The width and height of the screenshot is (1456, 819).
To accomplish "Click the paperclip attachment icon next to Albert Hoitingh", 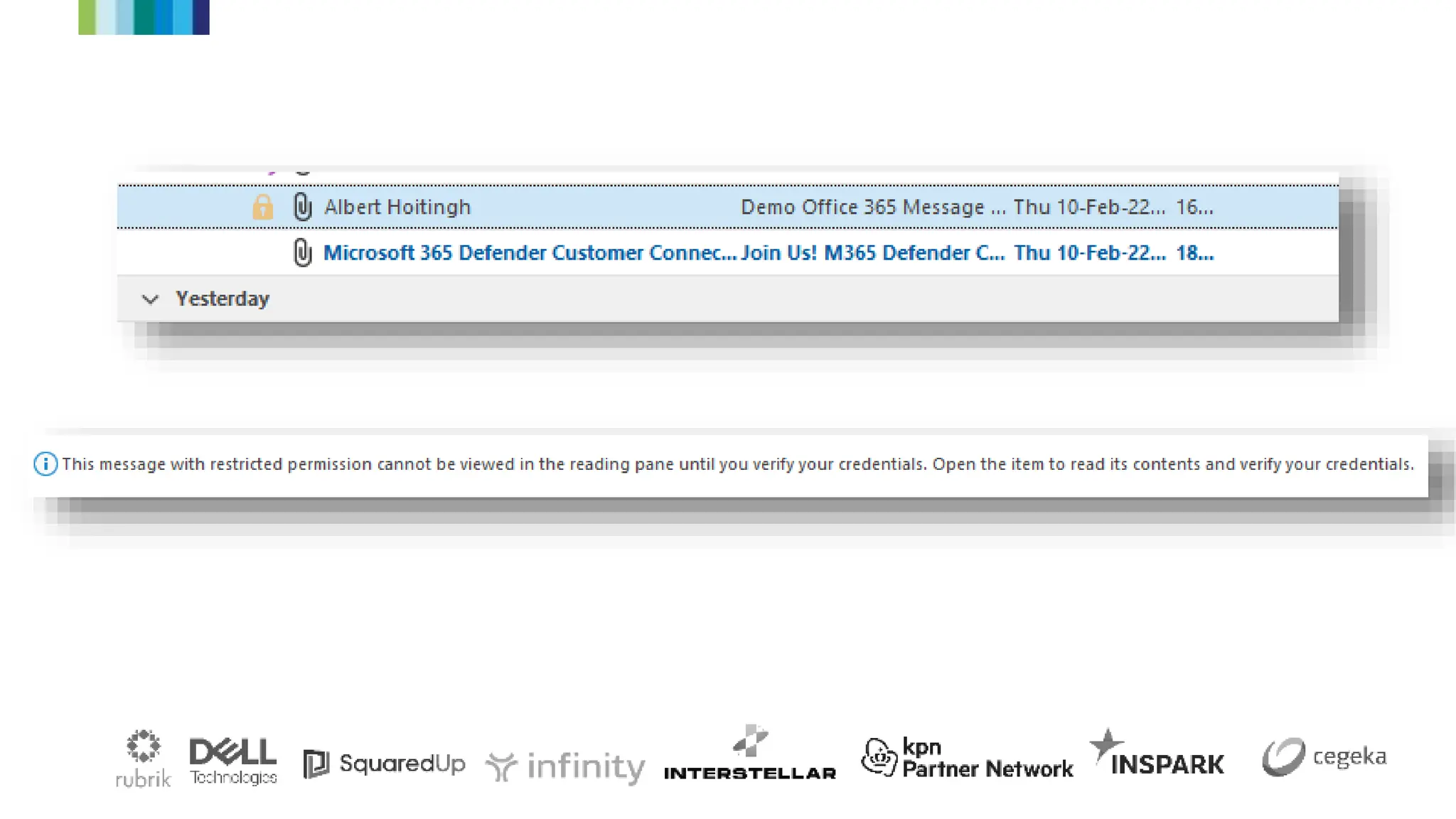I will [x=302, y=207].
